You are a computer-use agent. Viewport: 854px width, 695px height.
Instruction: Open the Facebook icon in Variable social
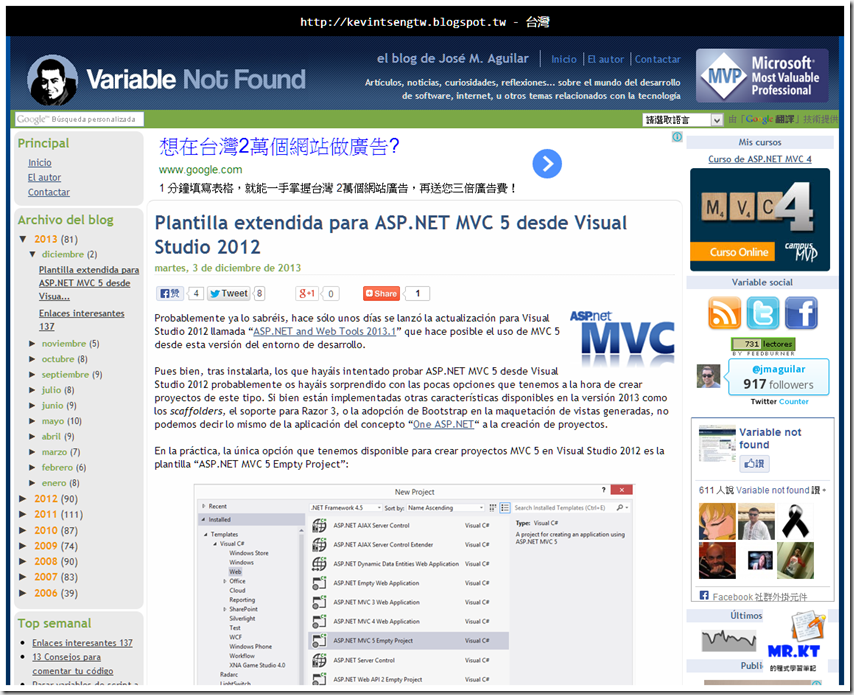tap(801, 313)
